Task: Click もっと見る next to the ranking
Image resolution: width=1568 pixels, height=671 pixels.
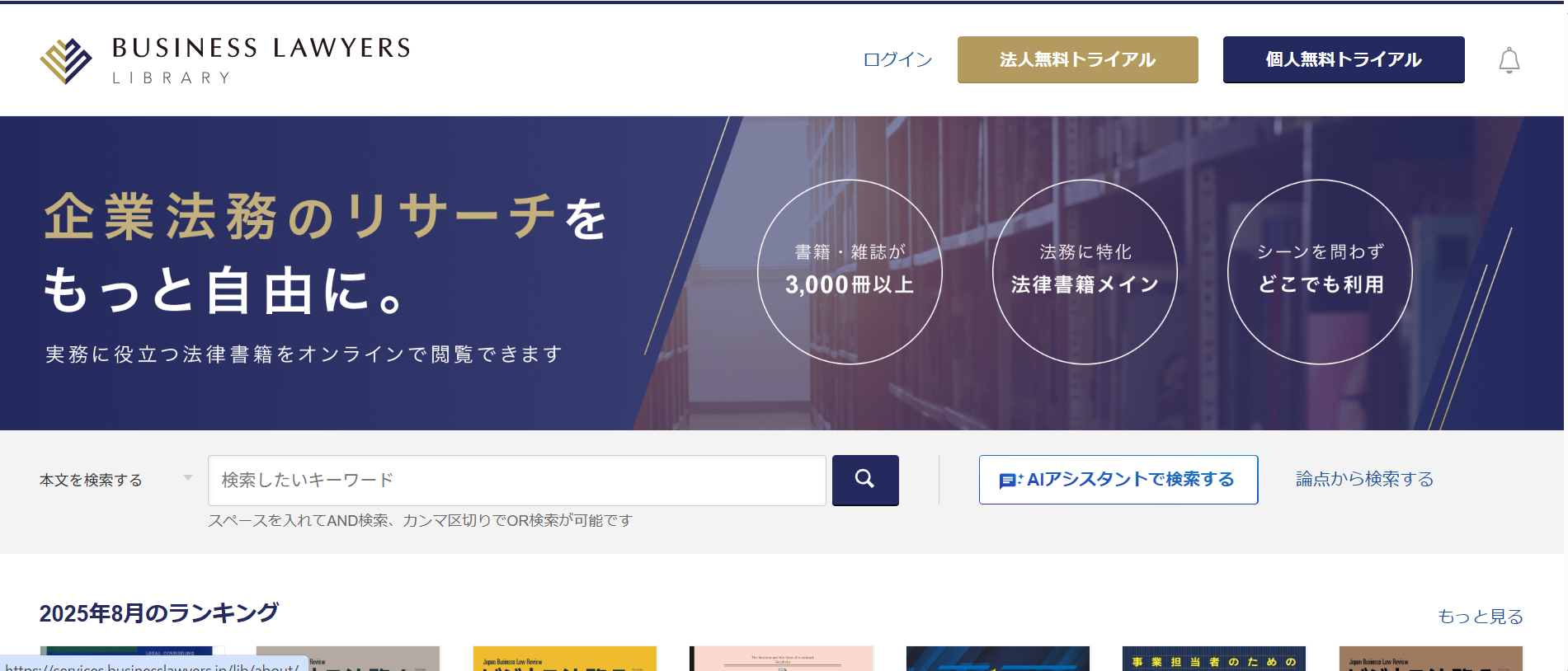Action: coord(1480,616)
